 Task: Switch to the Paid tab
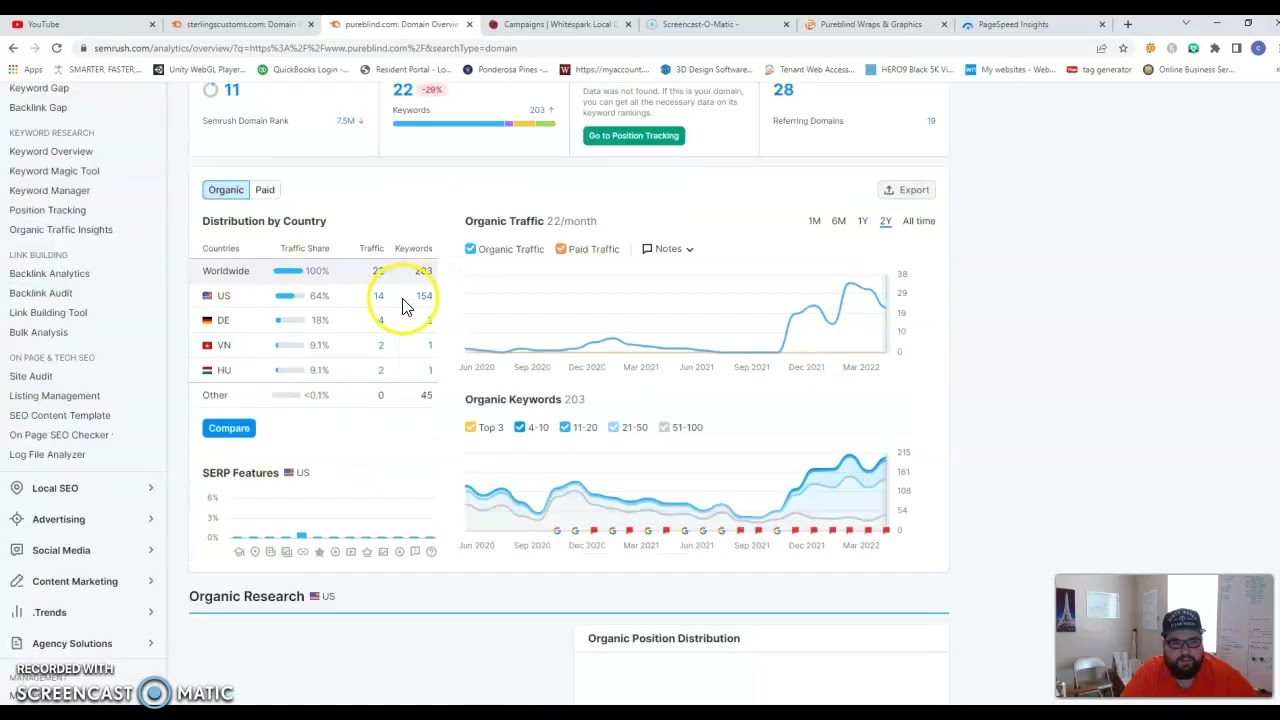[x=264, y=190]
